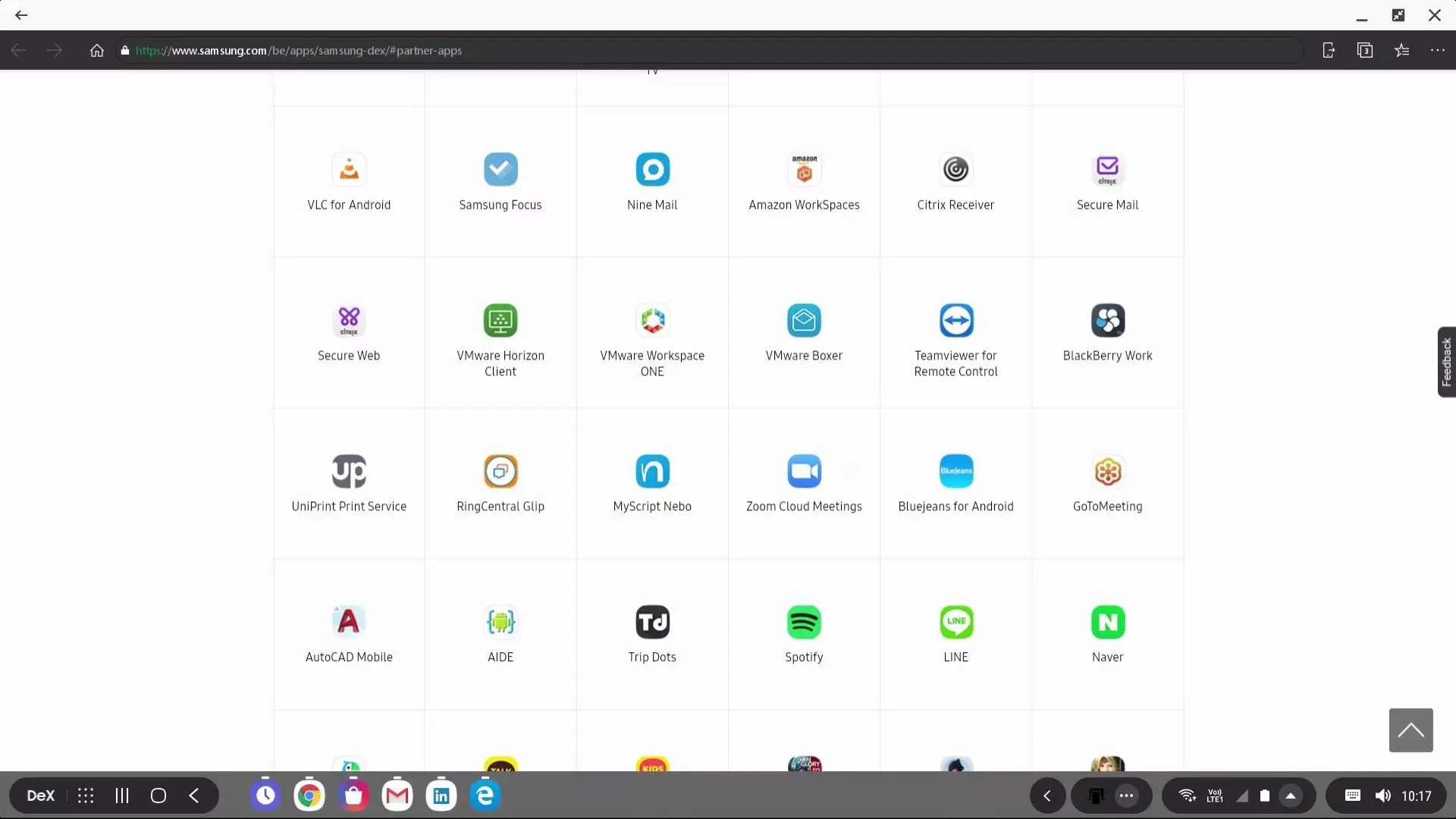Open the Nine Mail app icon
This screenshot has width=1456, height=819.
click(x=652, y=169)
